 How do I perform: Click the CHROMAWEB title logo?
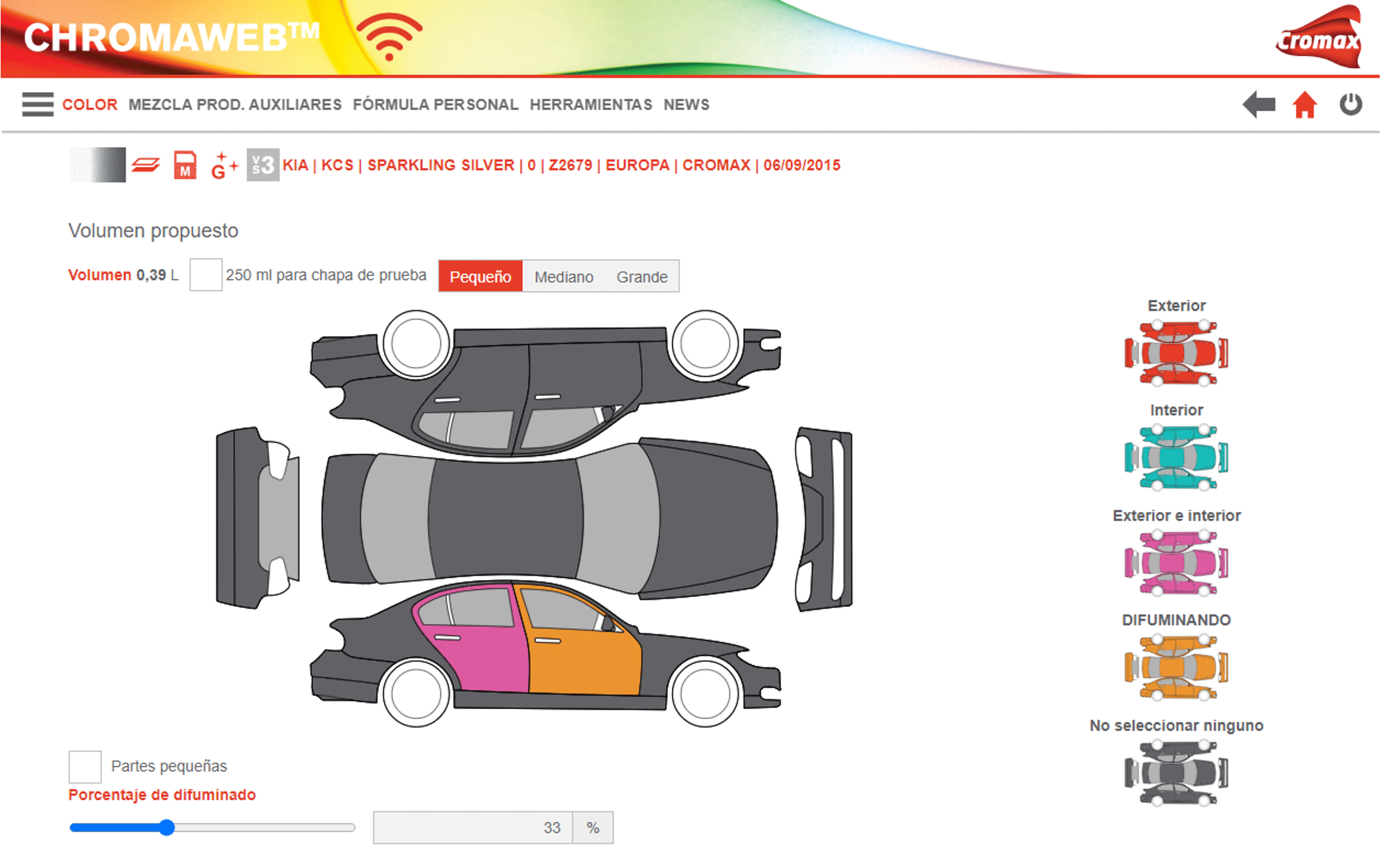tap(172, 37)
